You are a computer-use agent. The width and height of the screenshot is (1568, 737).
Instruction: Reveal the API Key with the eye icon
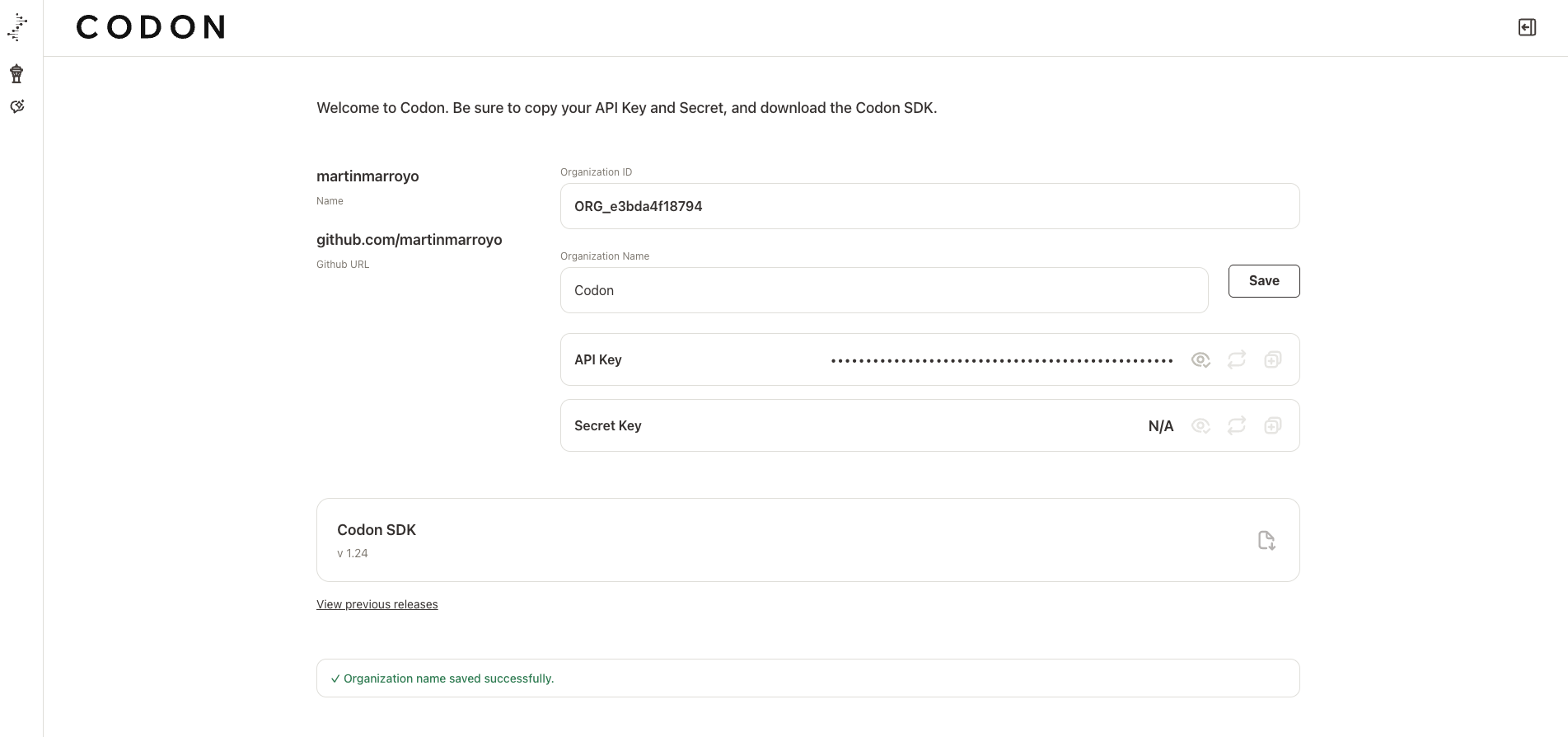[1201, 359]
